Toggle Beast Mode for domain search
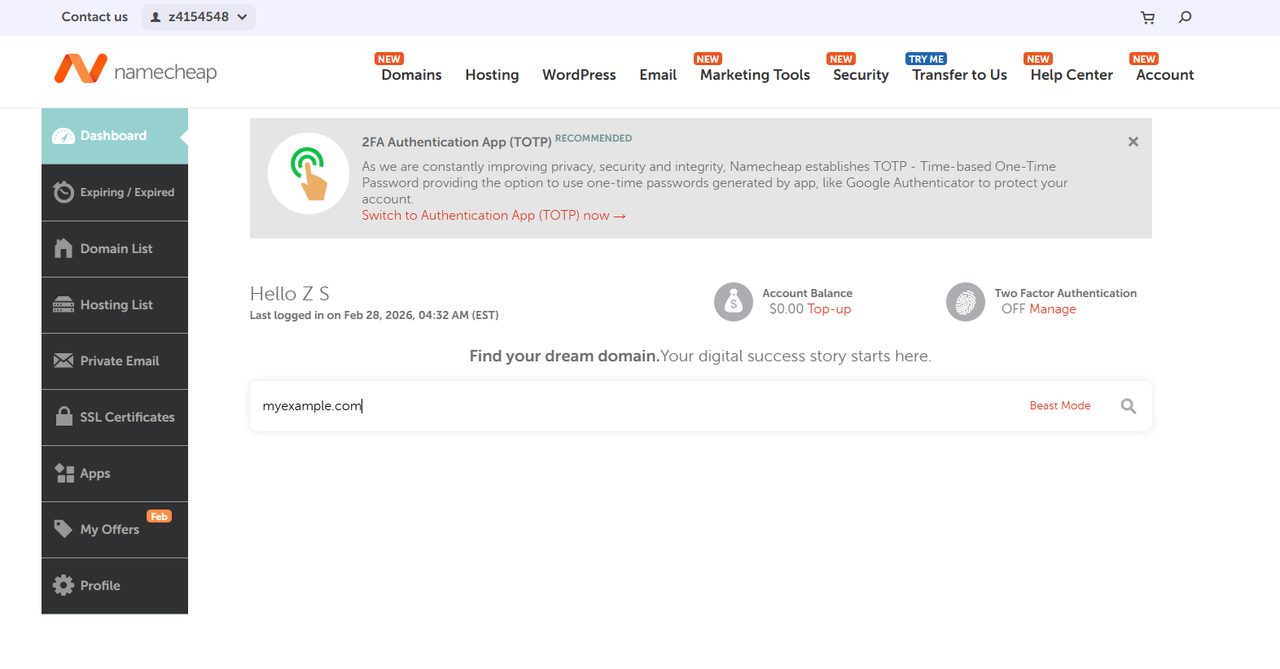 coord(1060,406)
